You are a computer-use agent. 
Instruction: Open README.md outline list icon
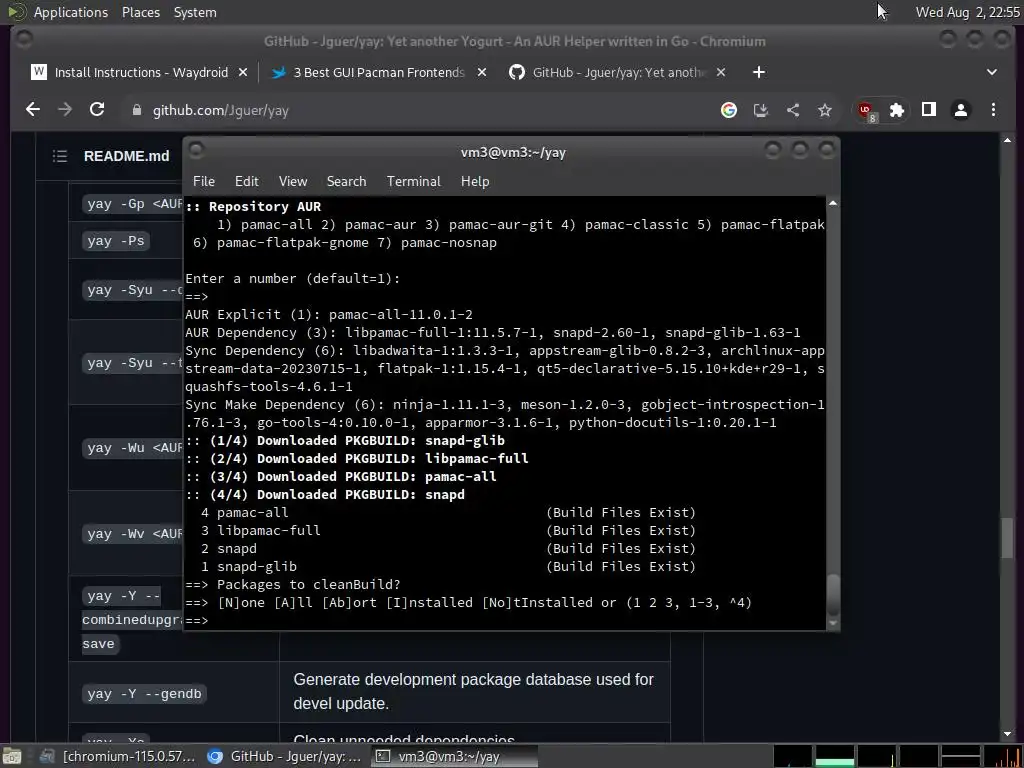[60, 155]
